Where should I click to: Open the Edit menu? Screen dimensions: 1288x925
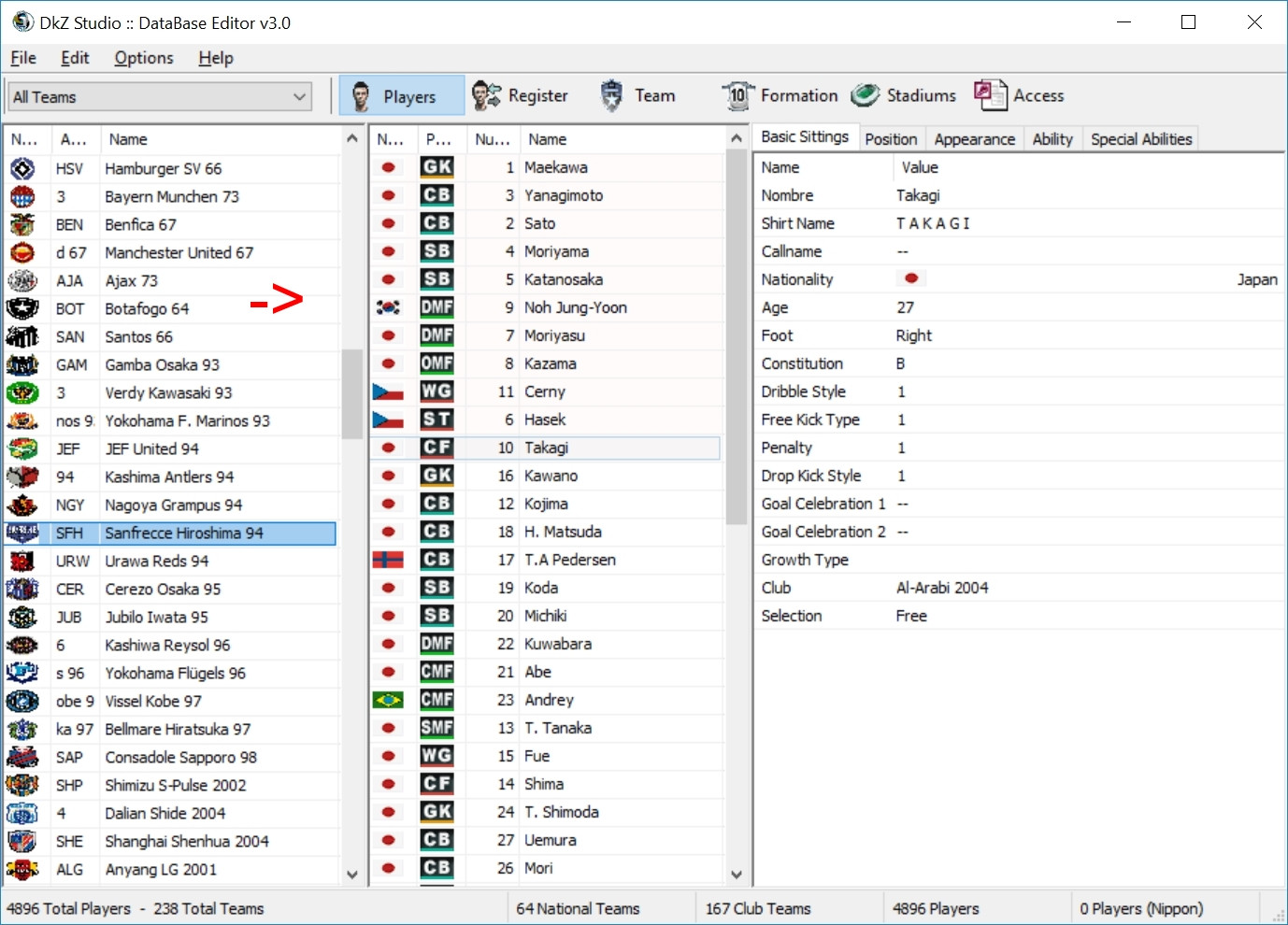75,58
